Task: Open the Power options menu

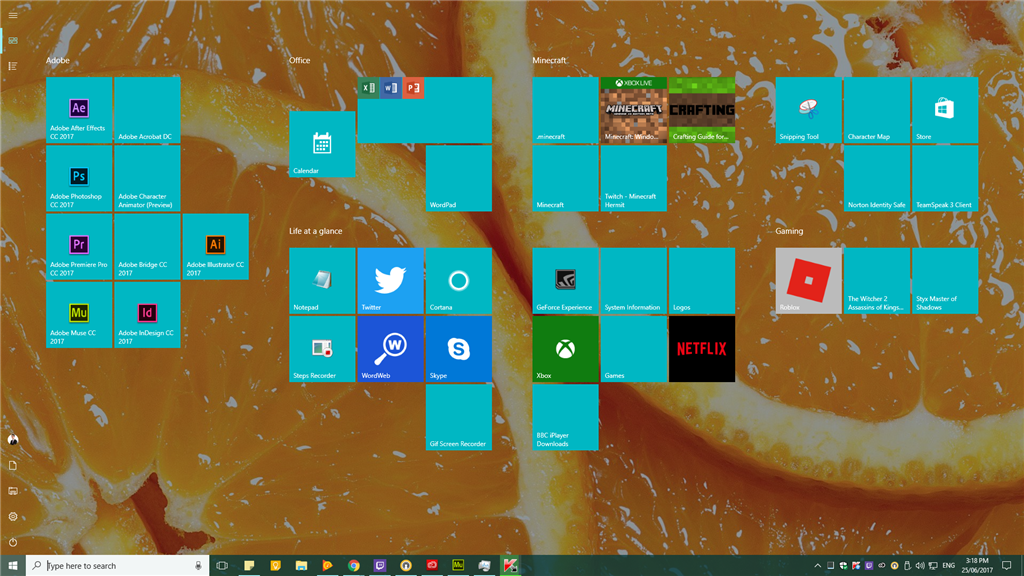Action: pos(13,542)
